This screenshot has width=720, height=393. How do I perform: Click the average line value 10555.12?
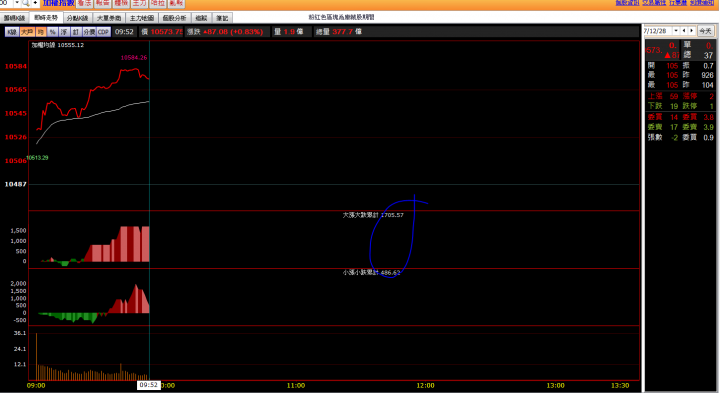click(71, 45)
